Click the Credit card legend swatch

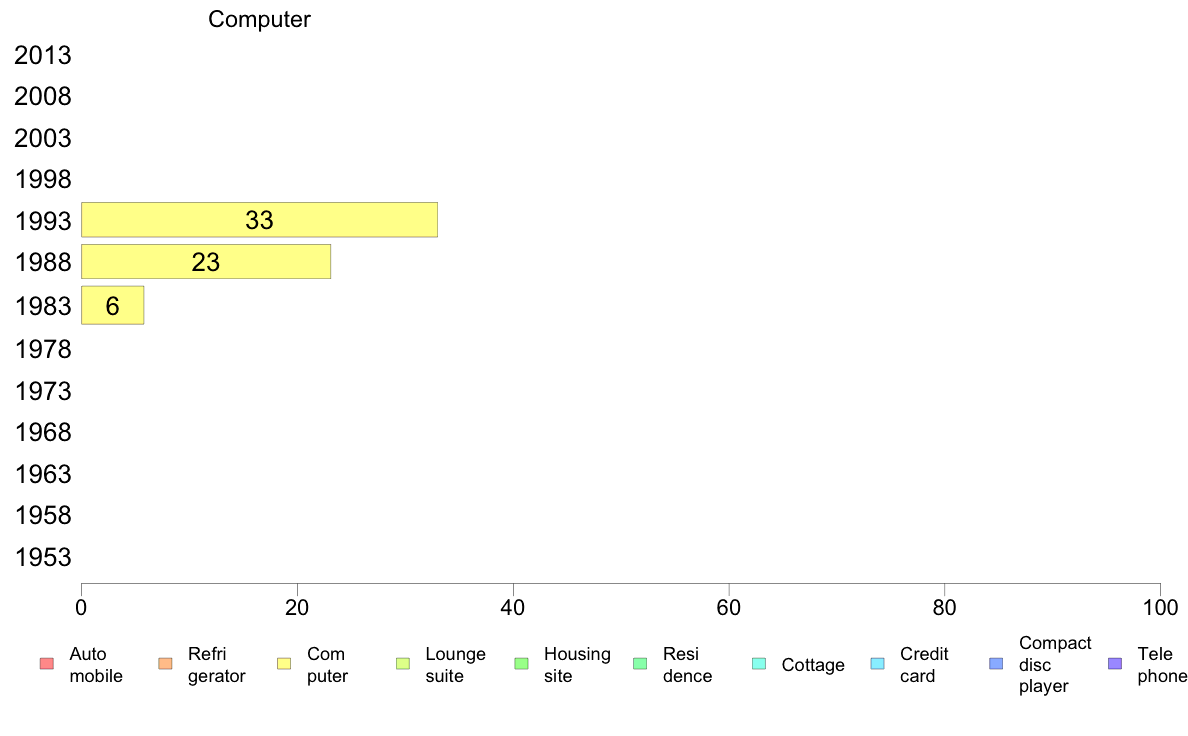click(x=877, y=664)
